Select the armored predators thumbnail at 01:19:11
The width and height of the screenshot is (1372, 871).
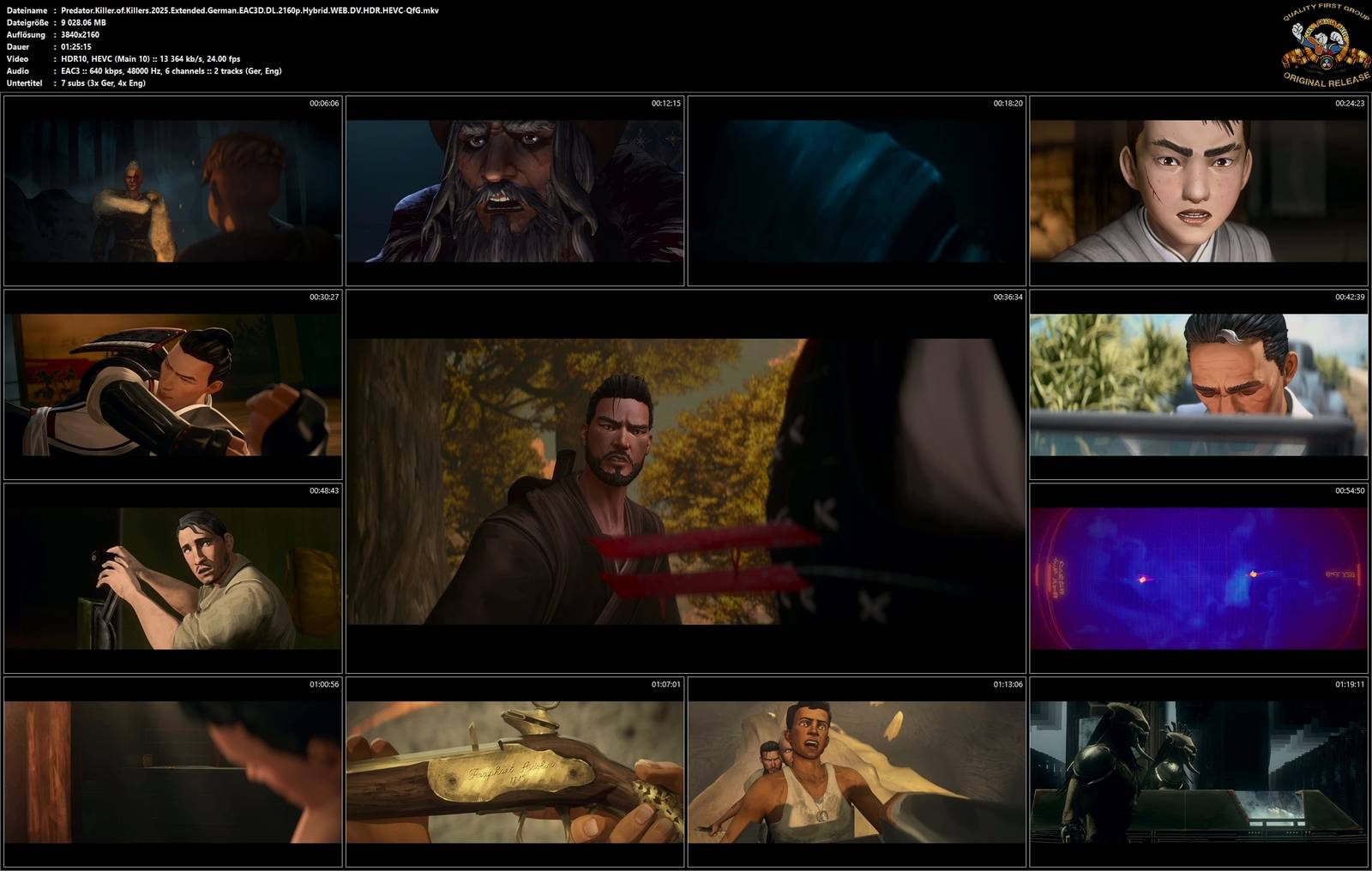(1199, 772)
